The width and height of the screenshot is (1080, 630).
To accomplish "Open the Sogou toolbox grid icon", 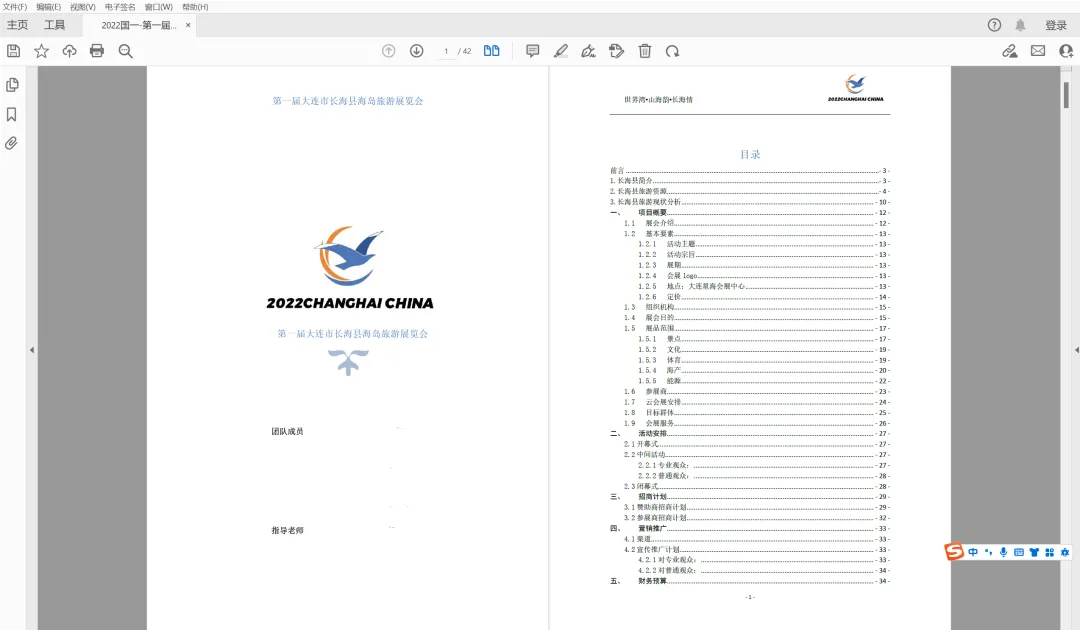I will click(1050, 552).
